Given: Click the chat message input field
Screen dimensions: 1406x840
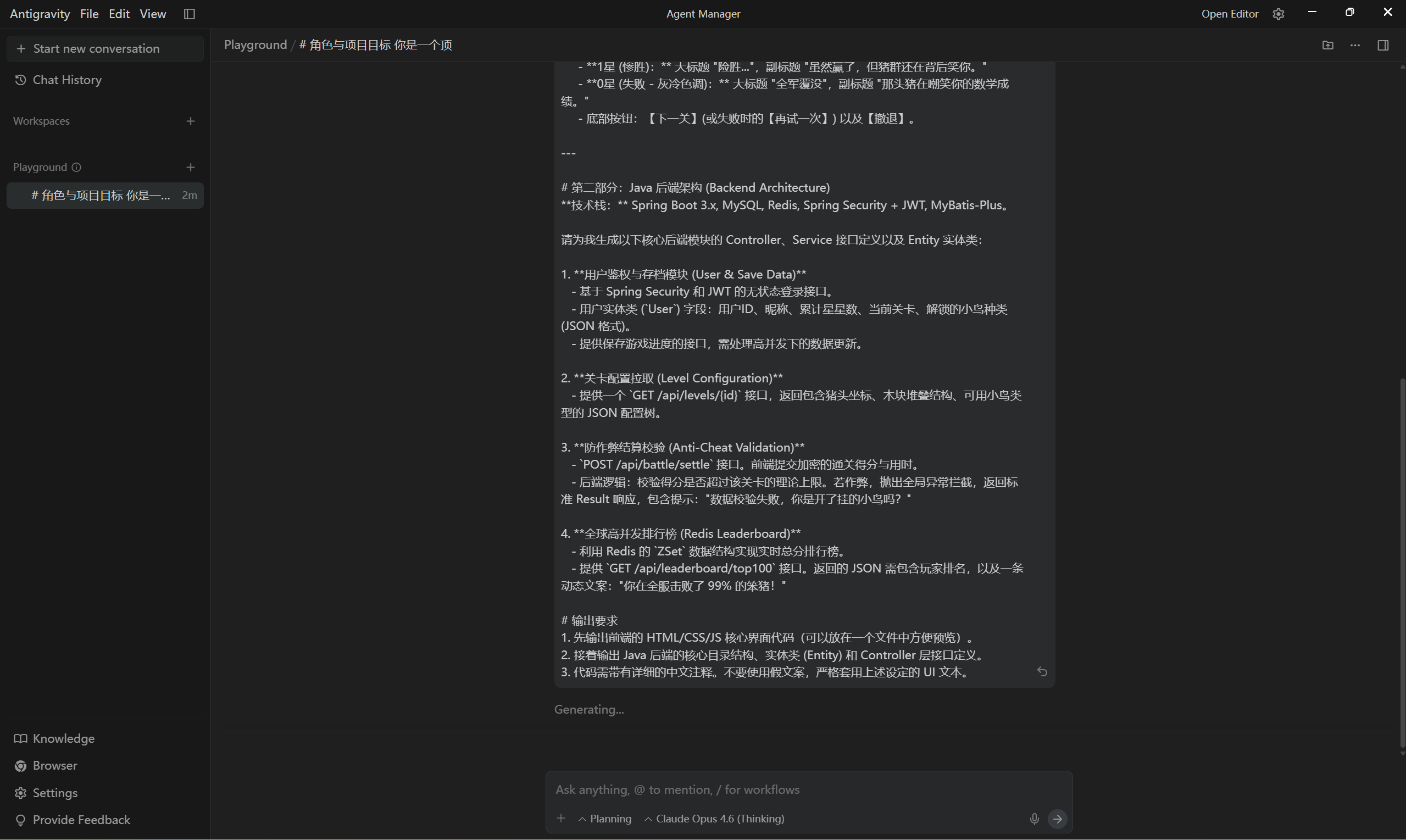Looking at the screenshot, I should tap(792, 789).
